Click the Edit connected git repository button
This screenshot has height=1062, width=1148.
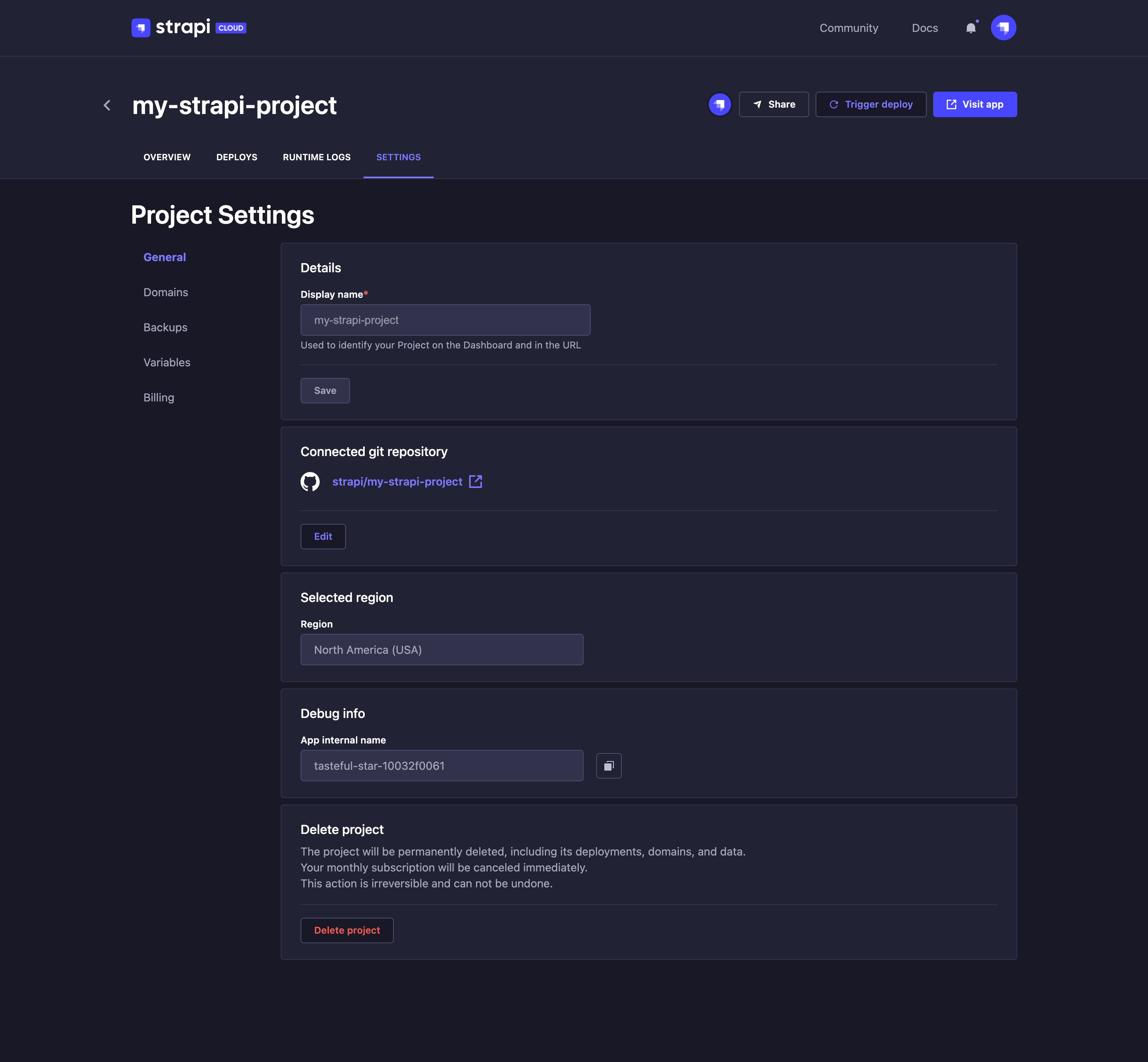pyautogui.click(x=323, y=535)
